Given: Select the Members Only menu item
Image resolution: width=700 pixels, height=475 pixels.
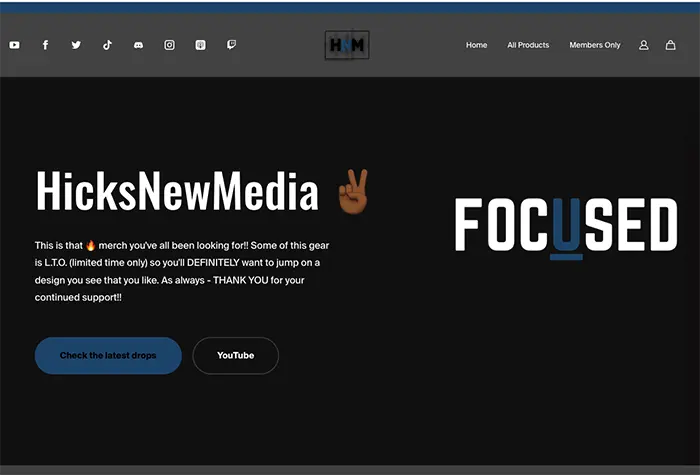Looking at the screenshot, I should [595, 45].
